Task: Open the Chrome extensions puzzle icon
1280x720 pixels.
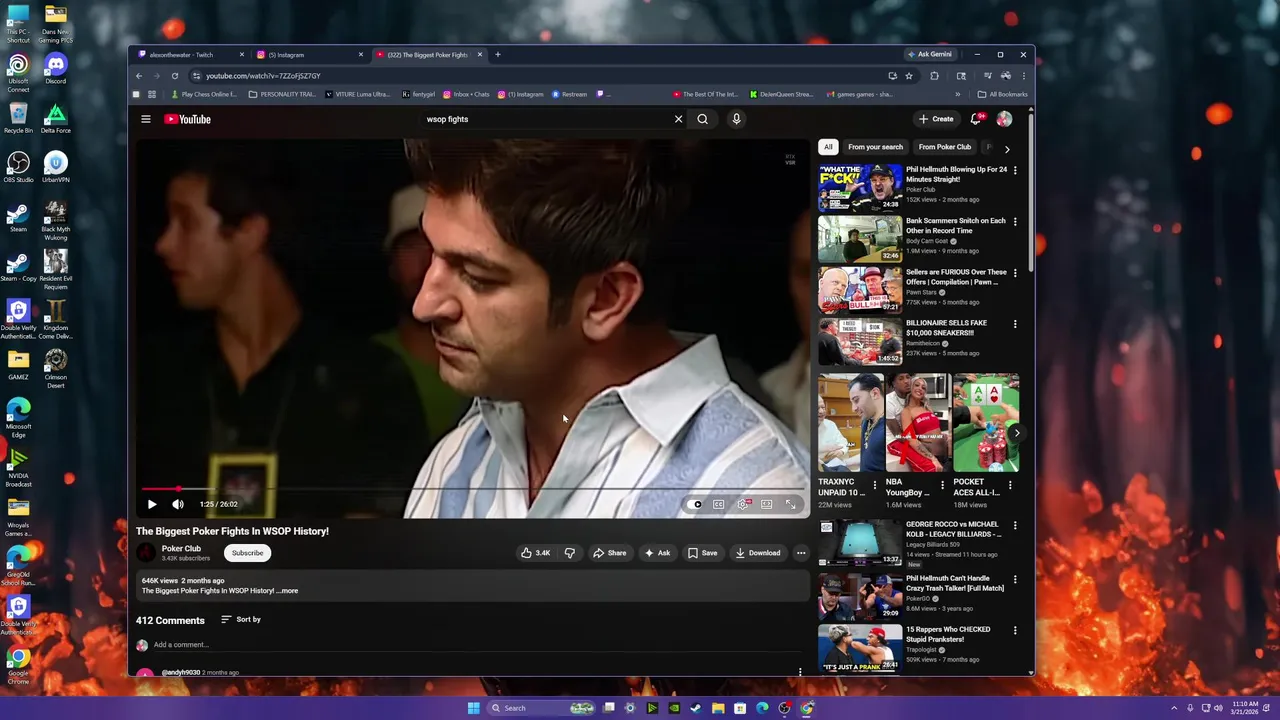Action: (x=934, y=76)
